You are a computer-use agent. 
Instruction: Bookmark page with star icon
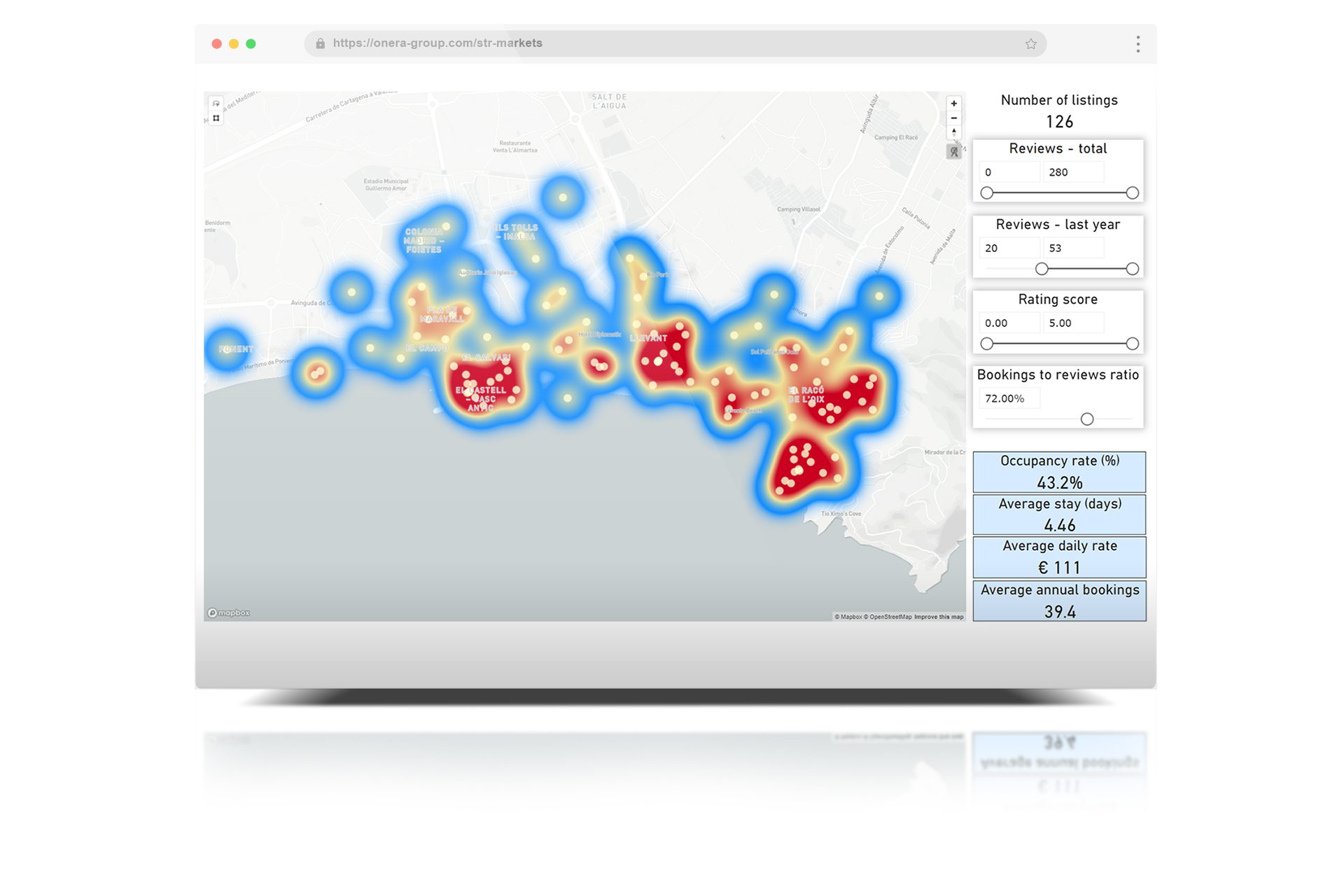[1030, 44]
